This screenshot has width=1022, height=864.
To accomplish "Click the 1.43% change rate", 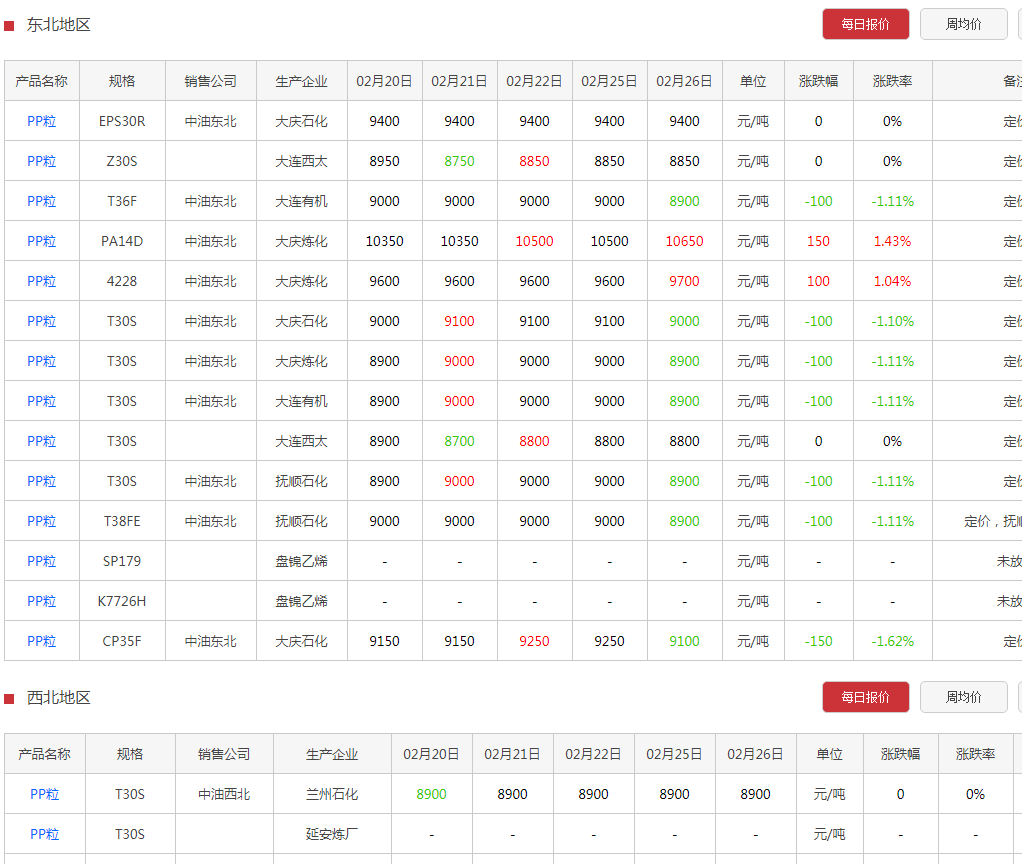I will click(892, 241).
